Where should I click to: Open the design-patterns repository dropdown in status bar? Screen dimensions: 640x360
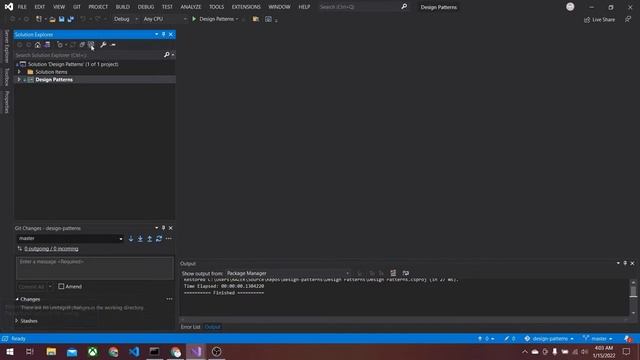pyautogui.click(x=549, y=339)
